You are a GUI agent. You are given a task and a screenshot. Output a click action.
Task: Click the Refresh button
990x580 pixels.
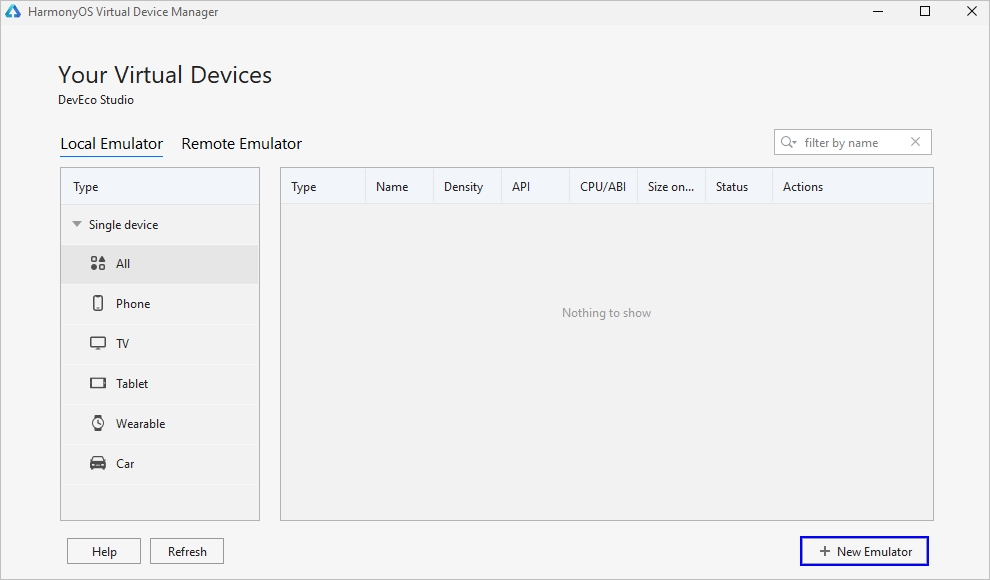coord(187,552)
